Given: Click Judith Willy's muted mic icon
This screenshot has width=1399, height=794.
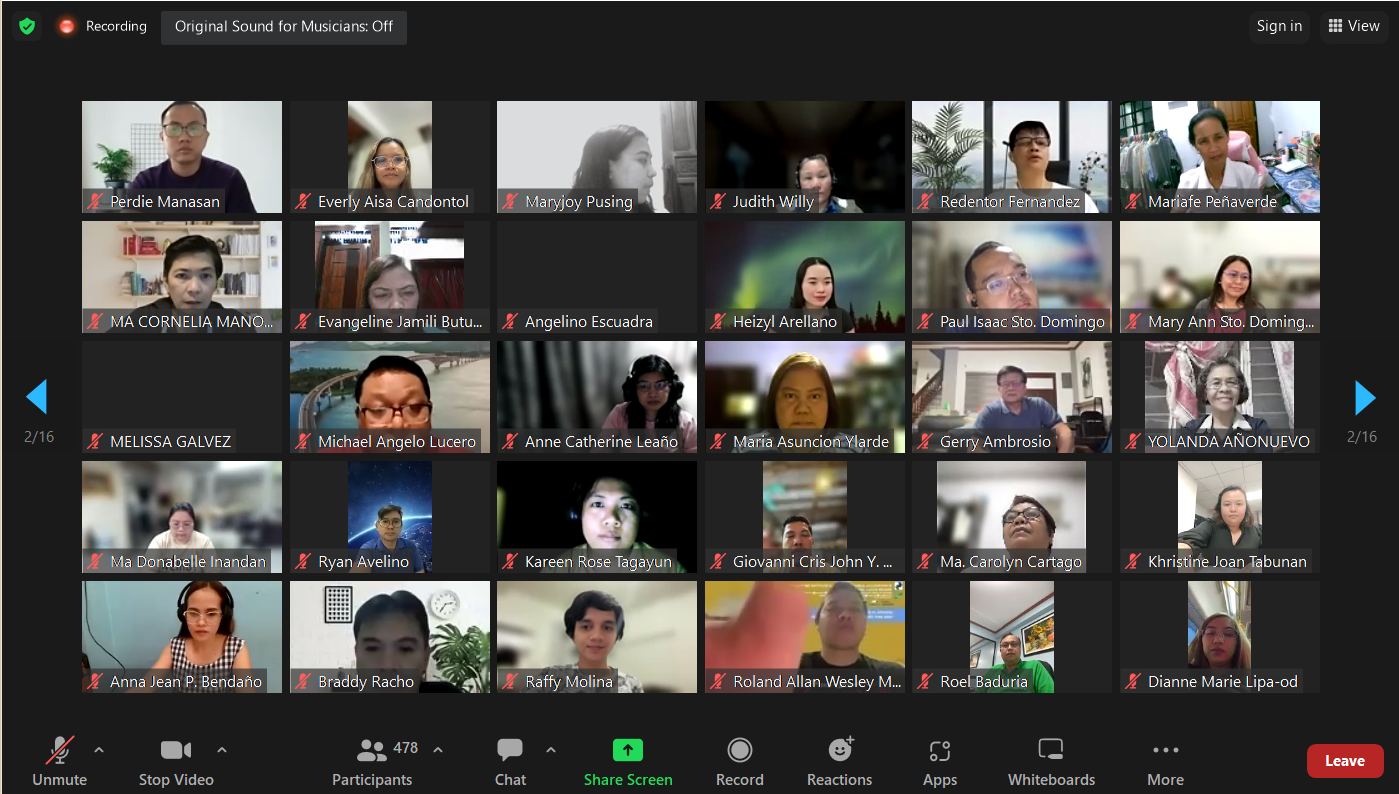Looking at the screenshot, I should coord(718,201).
